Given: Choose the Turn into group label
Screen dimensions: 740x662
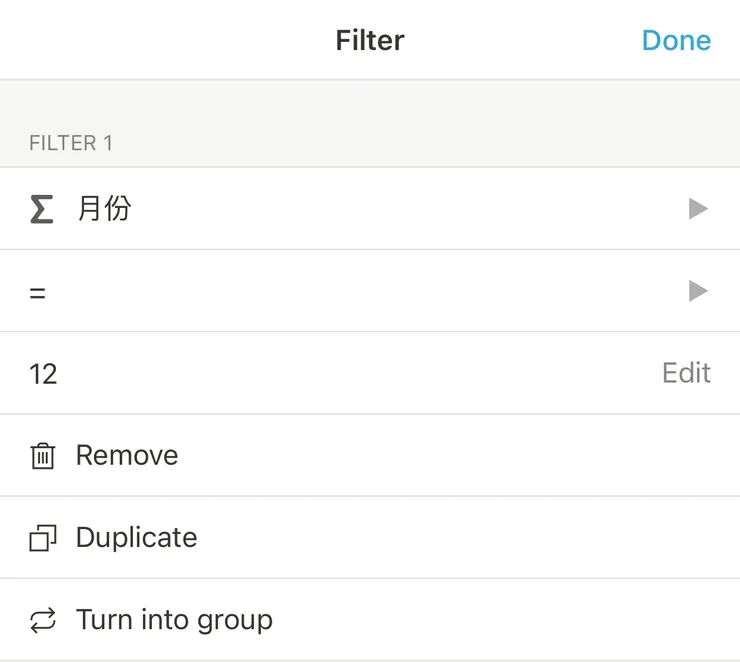Looking at the screenshot, I should click(x=174, y=620).
